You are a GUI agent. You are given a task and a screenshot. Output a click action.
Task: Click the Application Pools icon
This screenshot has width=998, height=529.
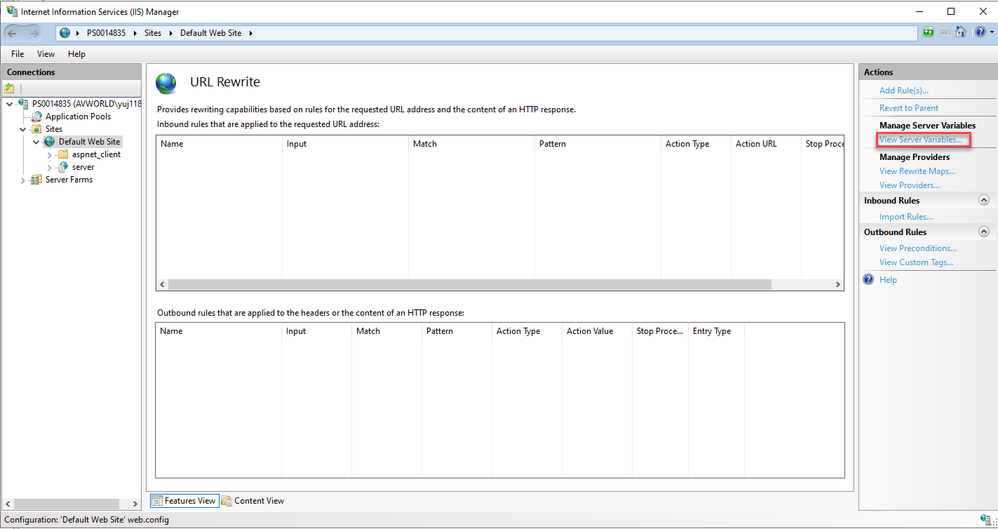(x=37, y=116)
